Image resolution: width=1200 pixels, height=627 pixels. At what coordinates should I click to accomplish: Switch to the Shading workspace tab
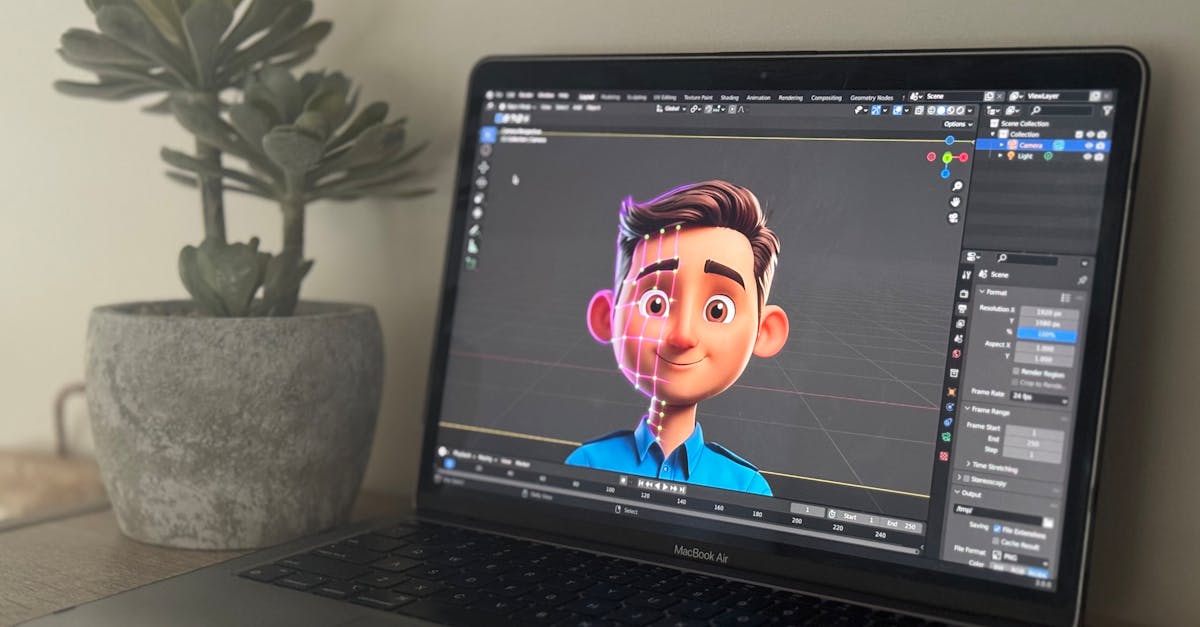(729, 98)
